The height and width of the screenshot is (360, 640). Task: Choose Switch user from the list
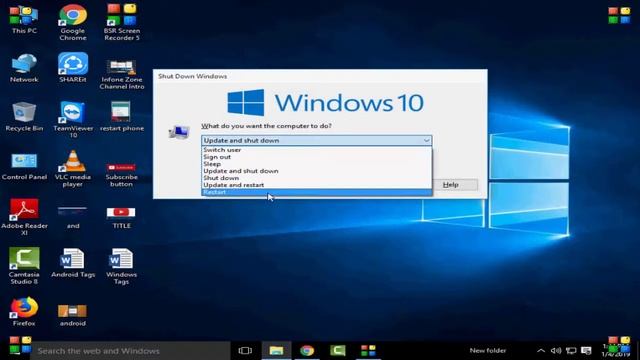(317, 150)
